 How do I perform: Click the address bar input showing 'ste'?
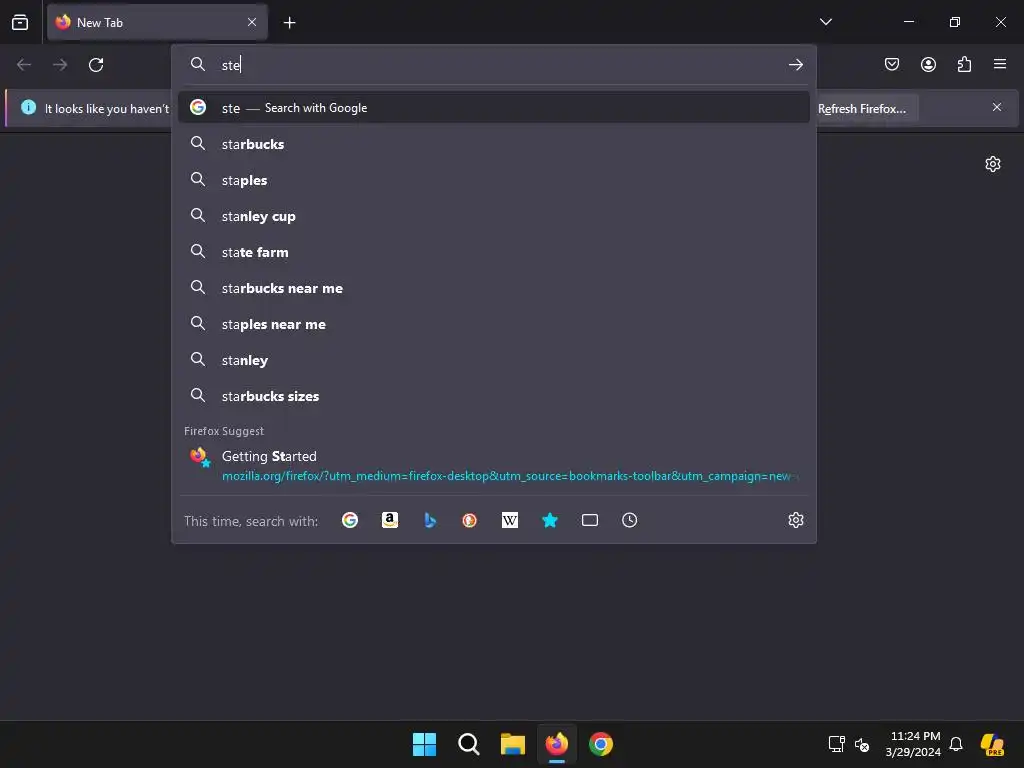[x=496, y=65]
